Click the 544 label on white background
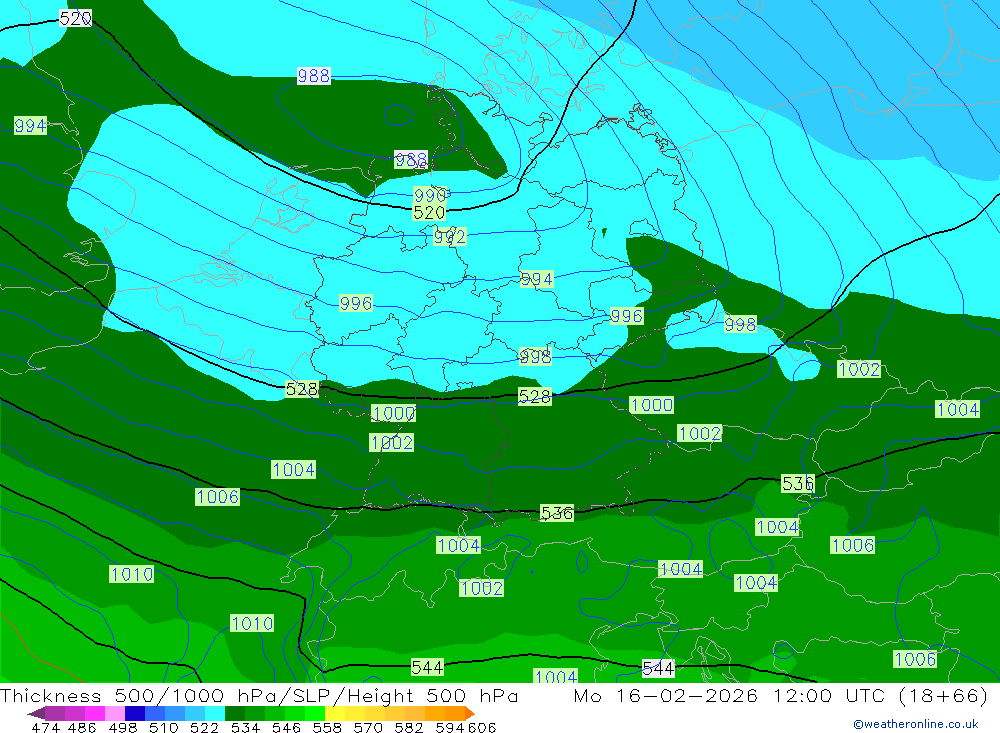Image resolution: width=1000 pixels, height=733 pixels. [x=658, y=669]
